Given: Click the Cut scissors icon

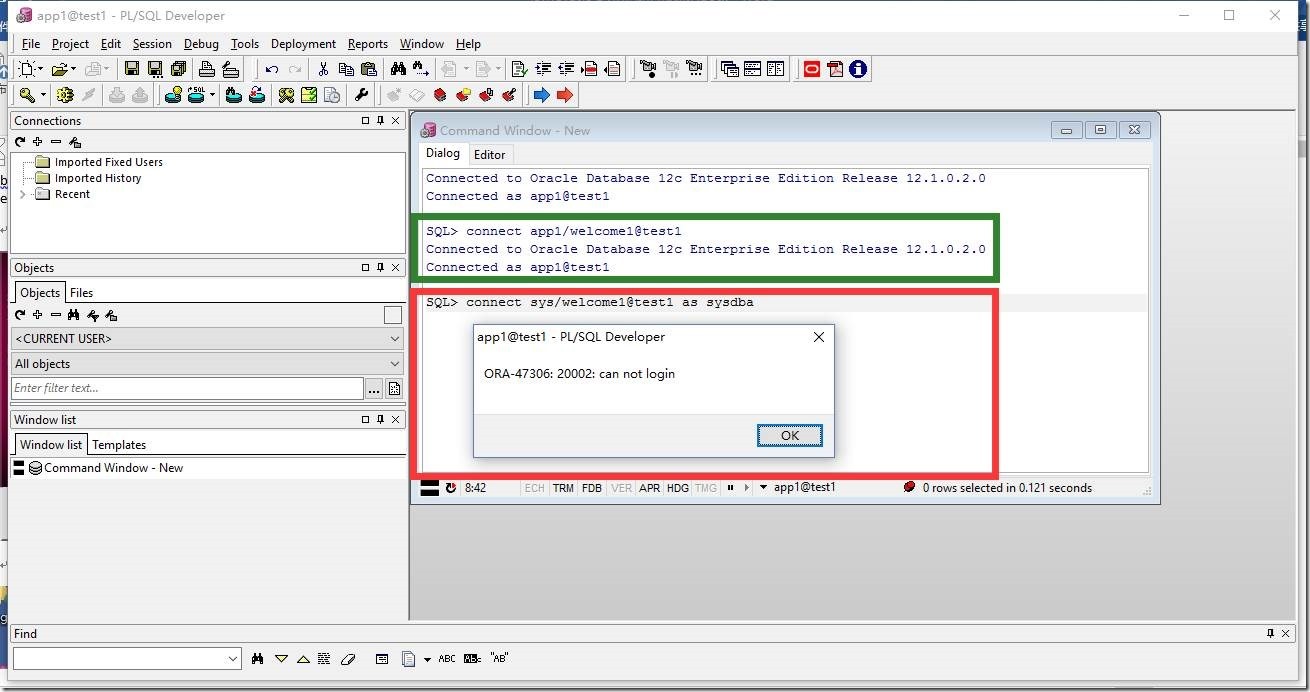Looking at the screenshot, I should [x=323, y=69].
